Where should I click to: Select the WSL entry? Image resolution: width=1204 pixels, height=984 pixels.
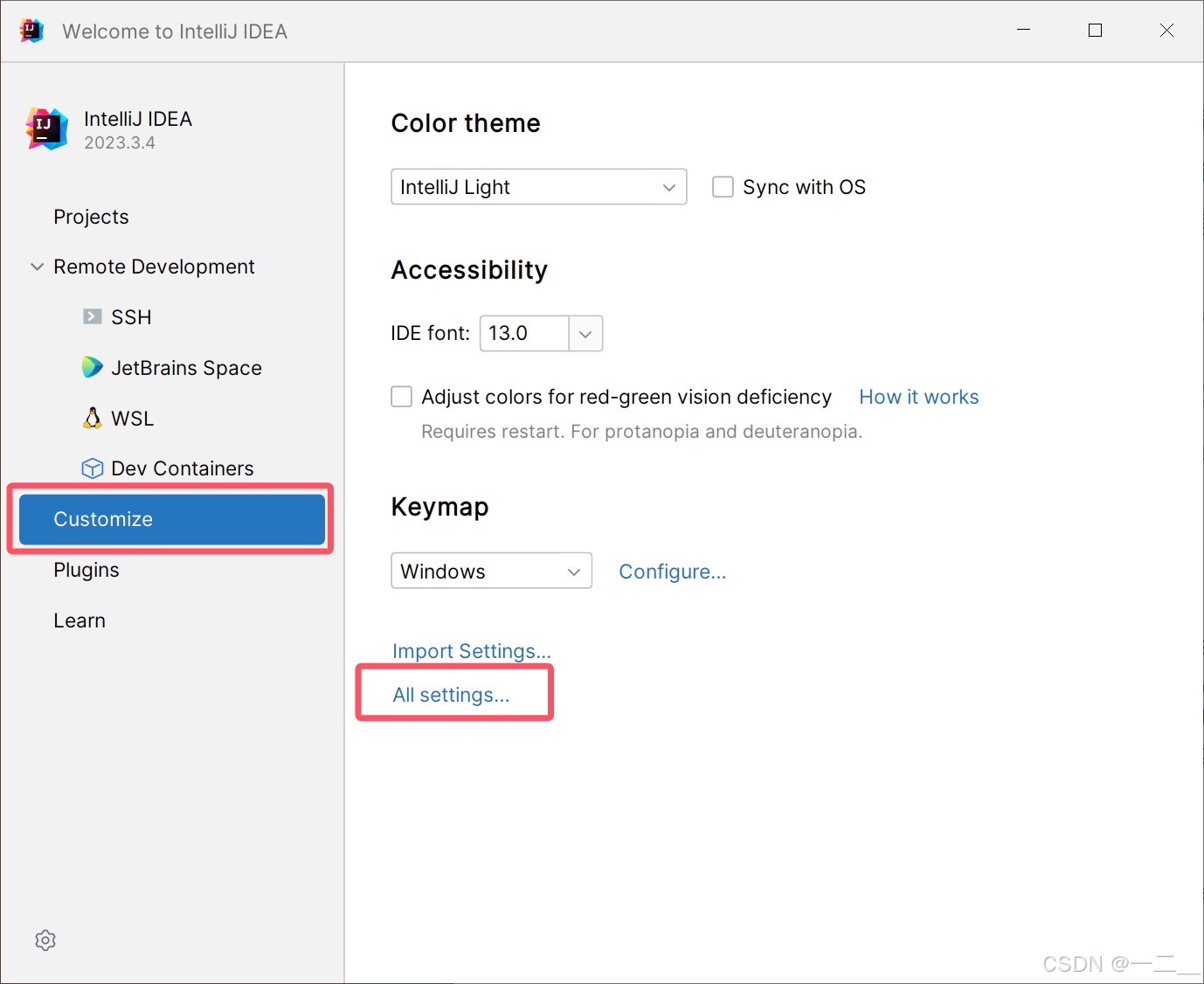point(132,419)
